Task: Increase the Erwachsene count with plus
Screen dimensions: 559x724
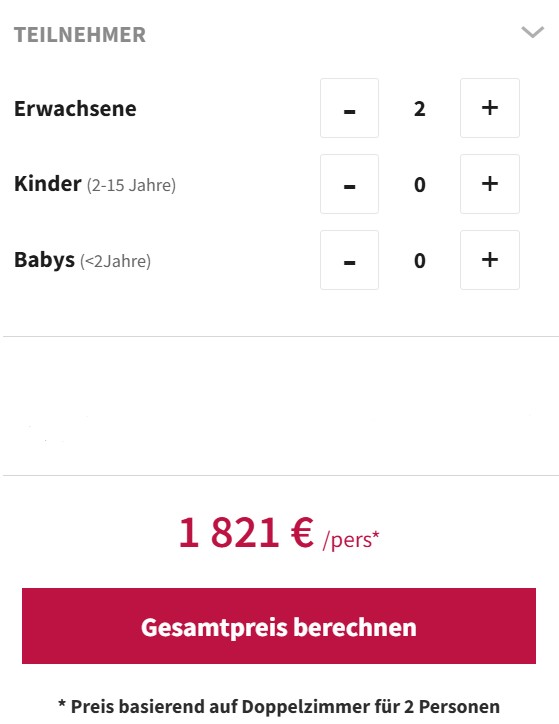Action: 490,108
